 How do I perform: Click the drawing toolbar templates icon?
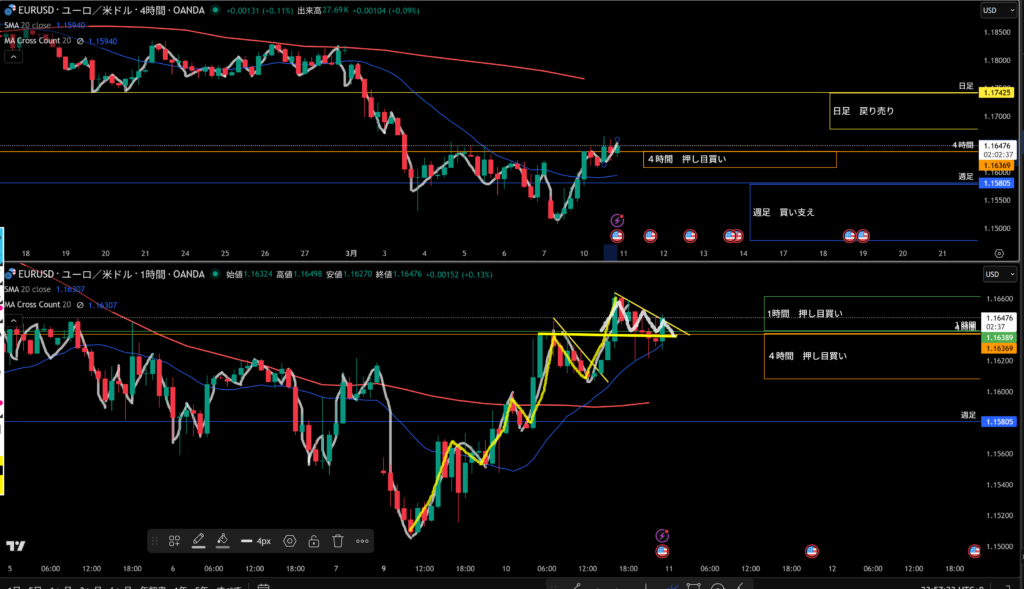coord(174,541)
